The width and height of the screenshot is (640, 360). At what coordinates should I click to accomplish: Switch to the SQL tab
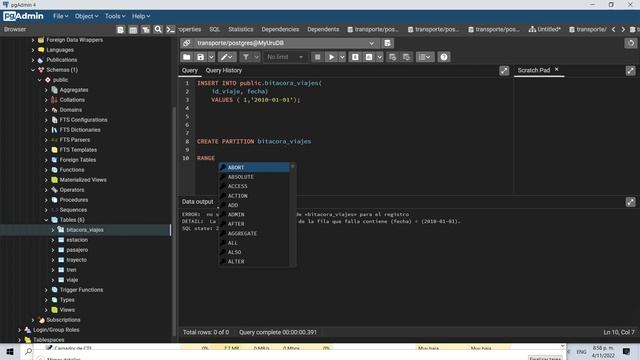pyautogui.click(x=215, y=29)
